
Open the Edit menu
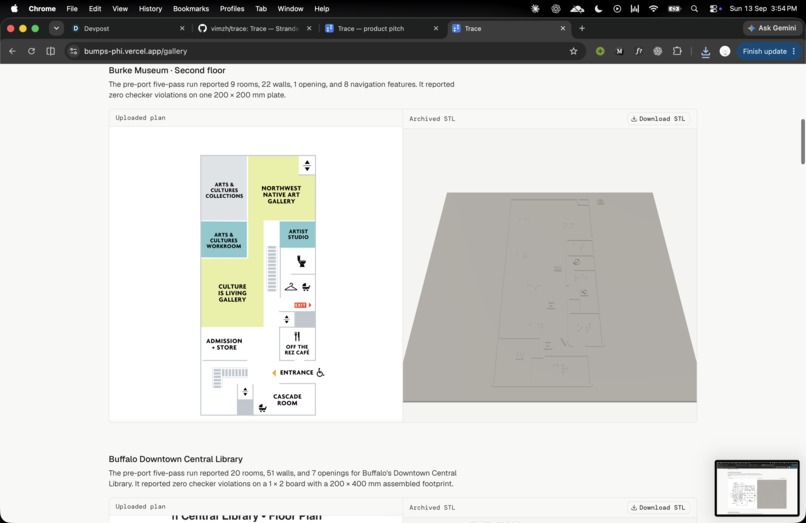click(95, 9)
